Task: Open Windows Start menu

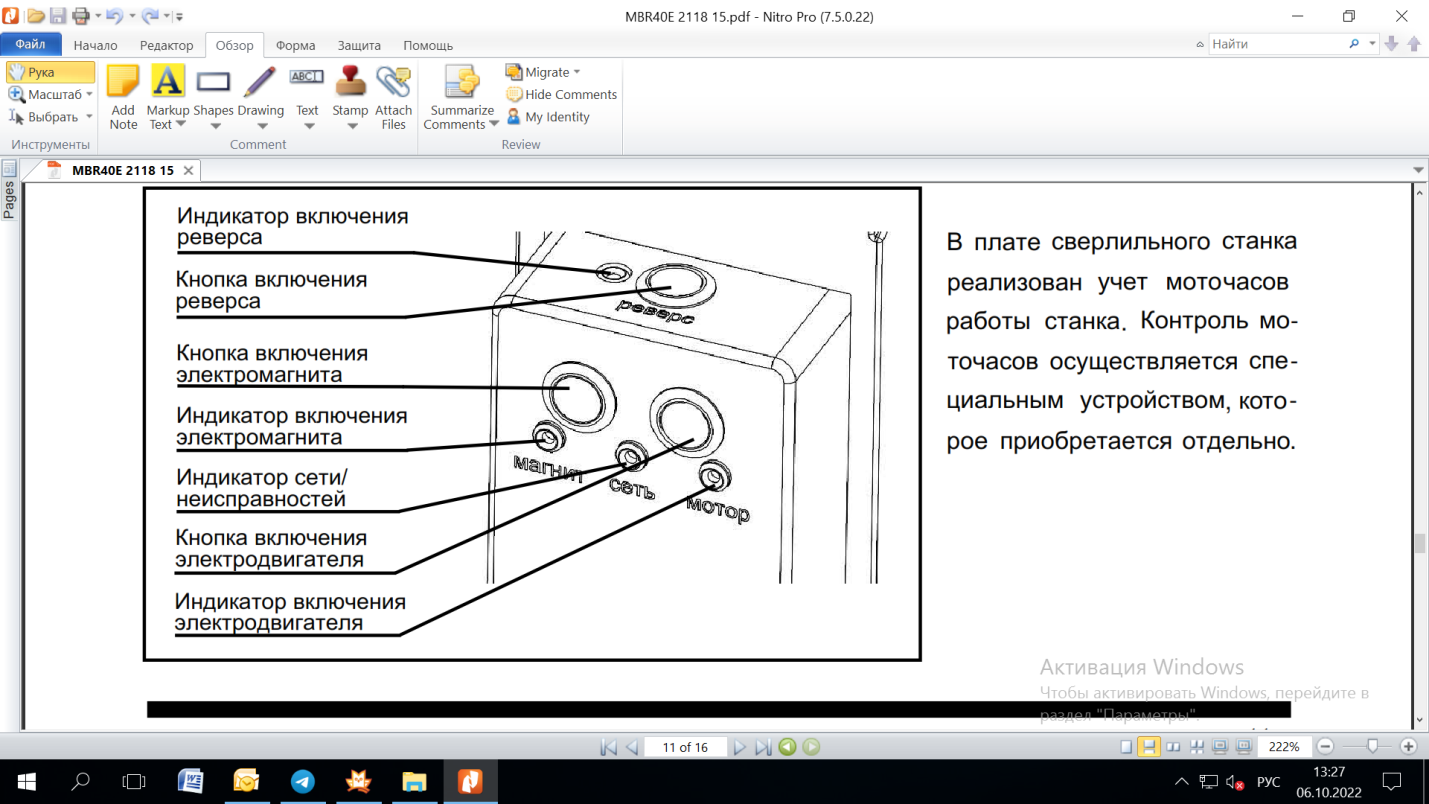Action: pyautogui.click(x=26, y=782)
